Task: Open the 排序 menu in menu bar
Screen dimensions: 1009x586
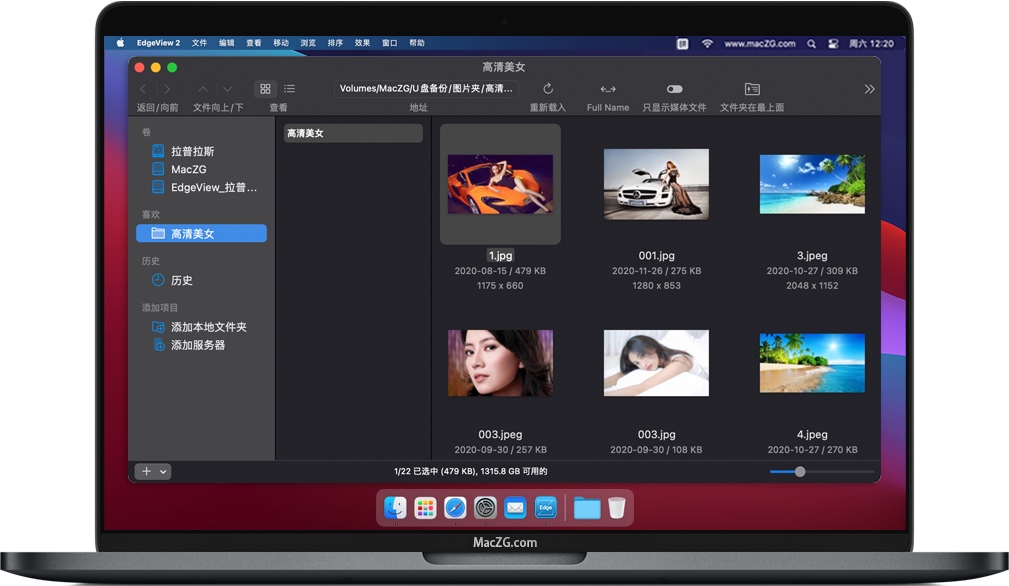Action: (x=335, y=43)
